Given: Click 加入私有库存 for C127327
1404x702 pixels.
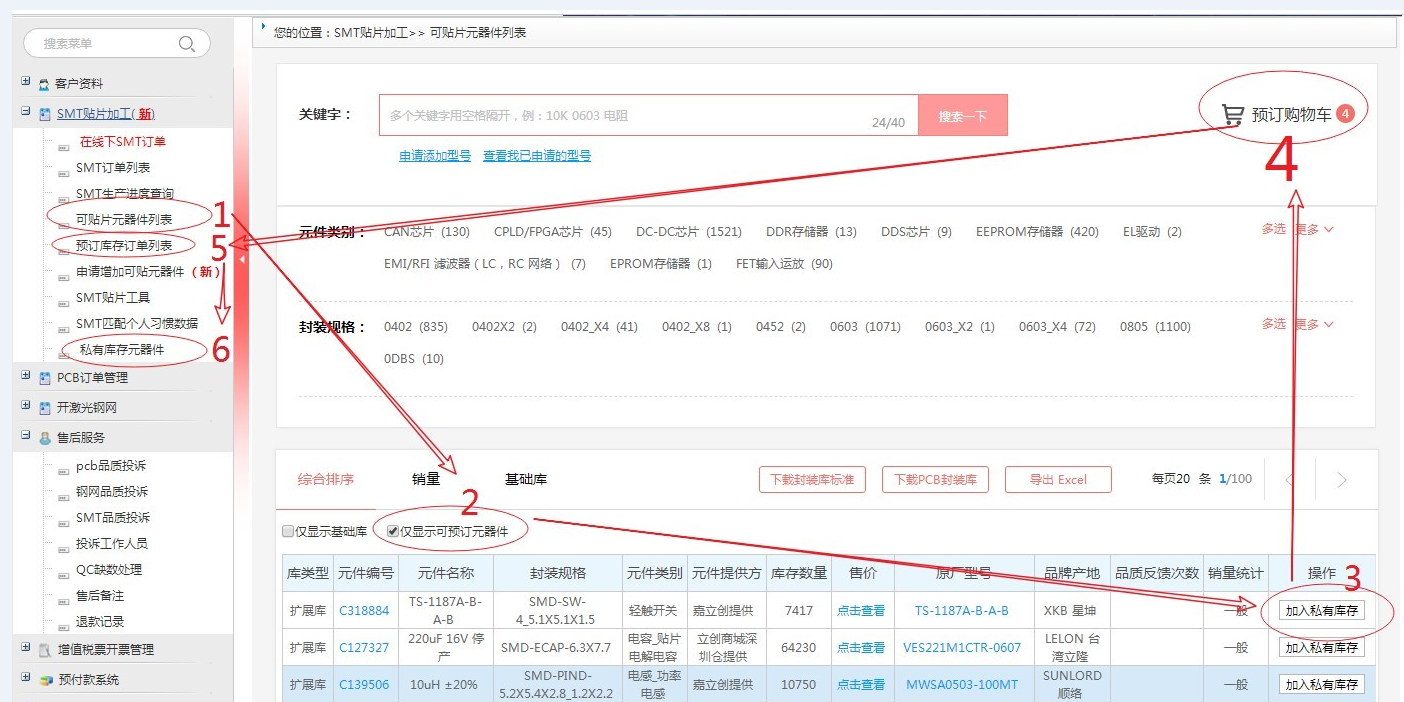Looking at the screenshot, I should (x=1322, y=648).
